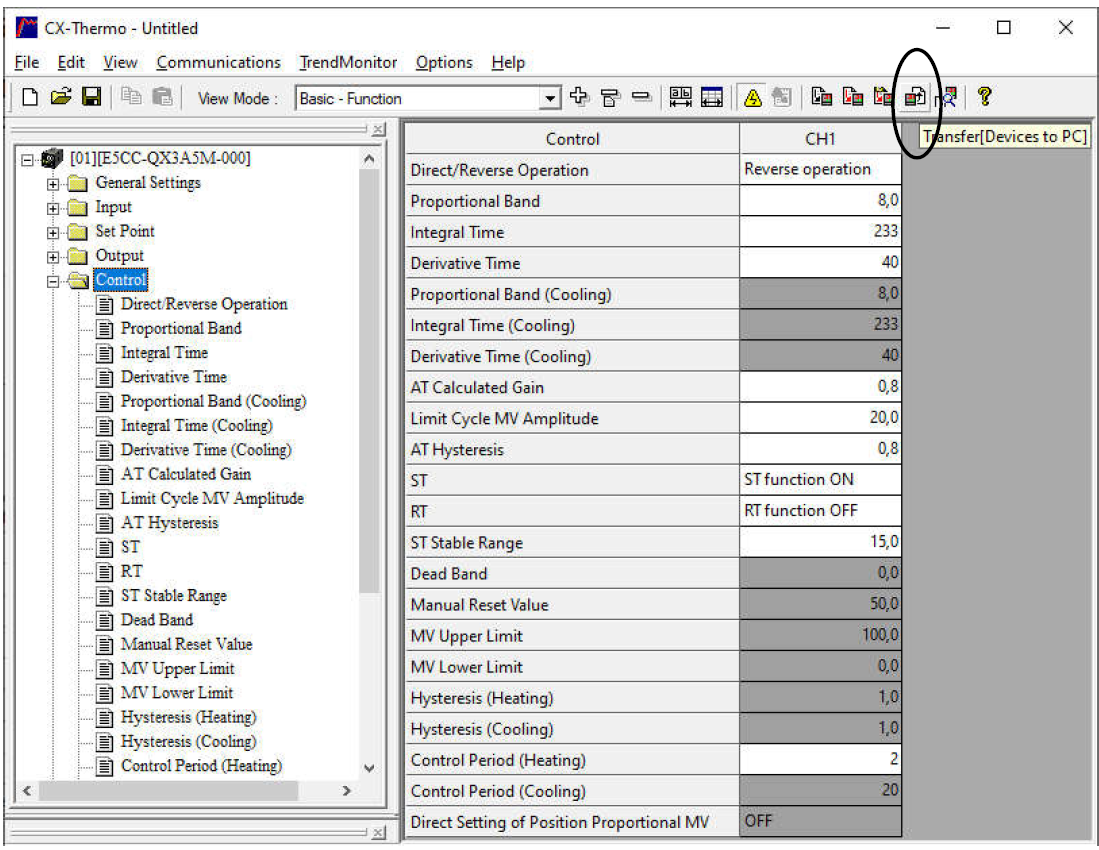Click the AT Hysteresis value 0,8 cell
This screenshot has width=1099, height=850.
[x=820, y=449]
